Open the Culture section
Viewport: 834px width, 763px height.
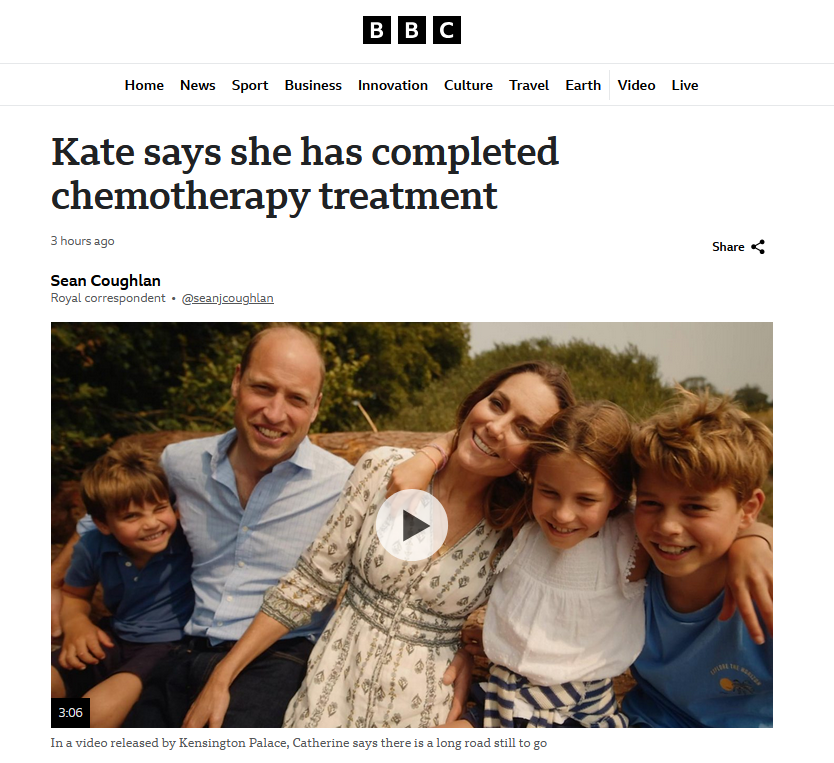[x=468, y=85]
